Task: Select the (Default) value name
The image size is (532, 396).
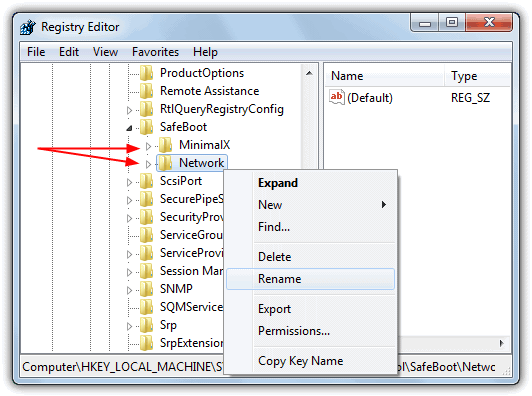Action: pos(370,98)
